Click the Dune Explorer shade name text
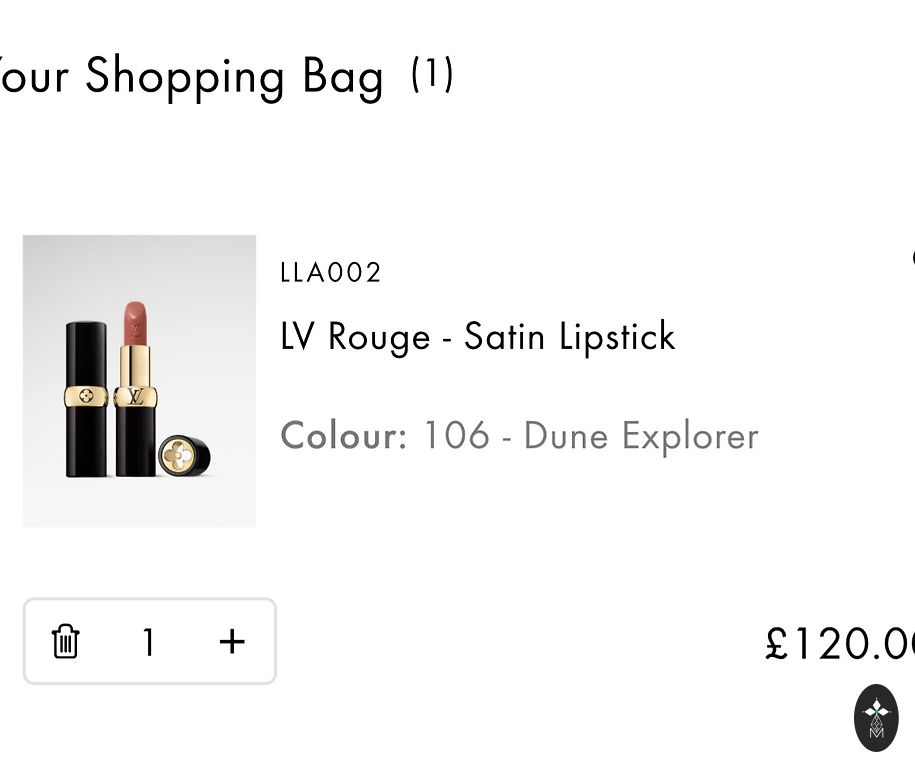This screenshot has height=768, width=915. [641, 436]
